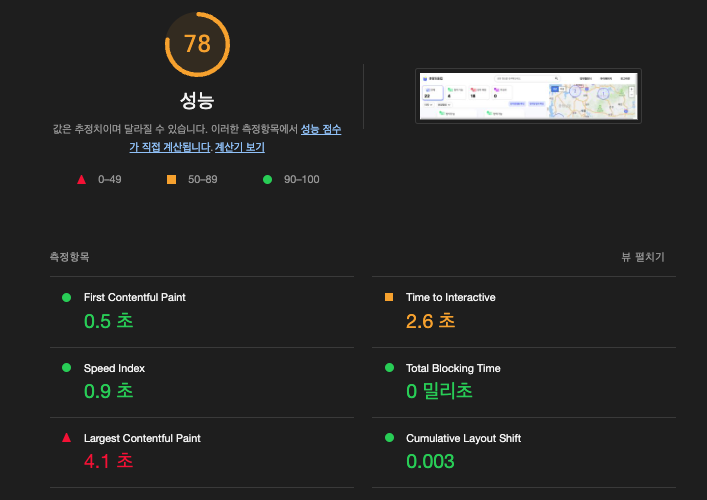The image size is (707, 500).
Task: Click the '50–89' score range label
Action: tap(202, 179)
